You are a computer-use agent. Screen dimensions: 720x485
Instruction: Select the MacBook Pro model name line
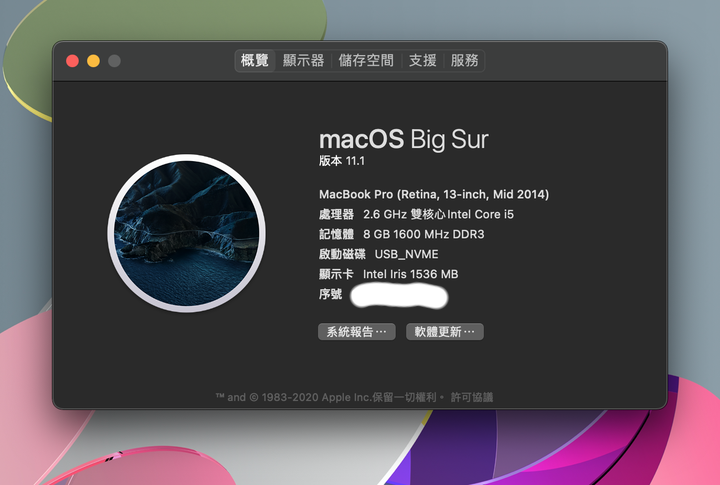coord(434,194)
